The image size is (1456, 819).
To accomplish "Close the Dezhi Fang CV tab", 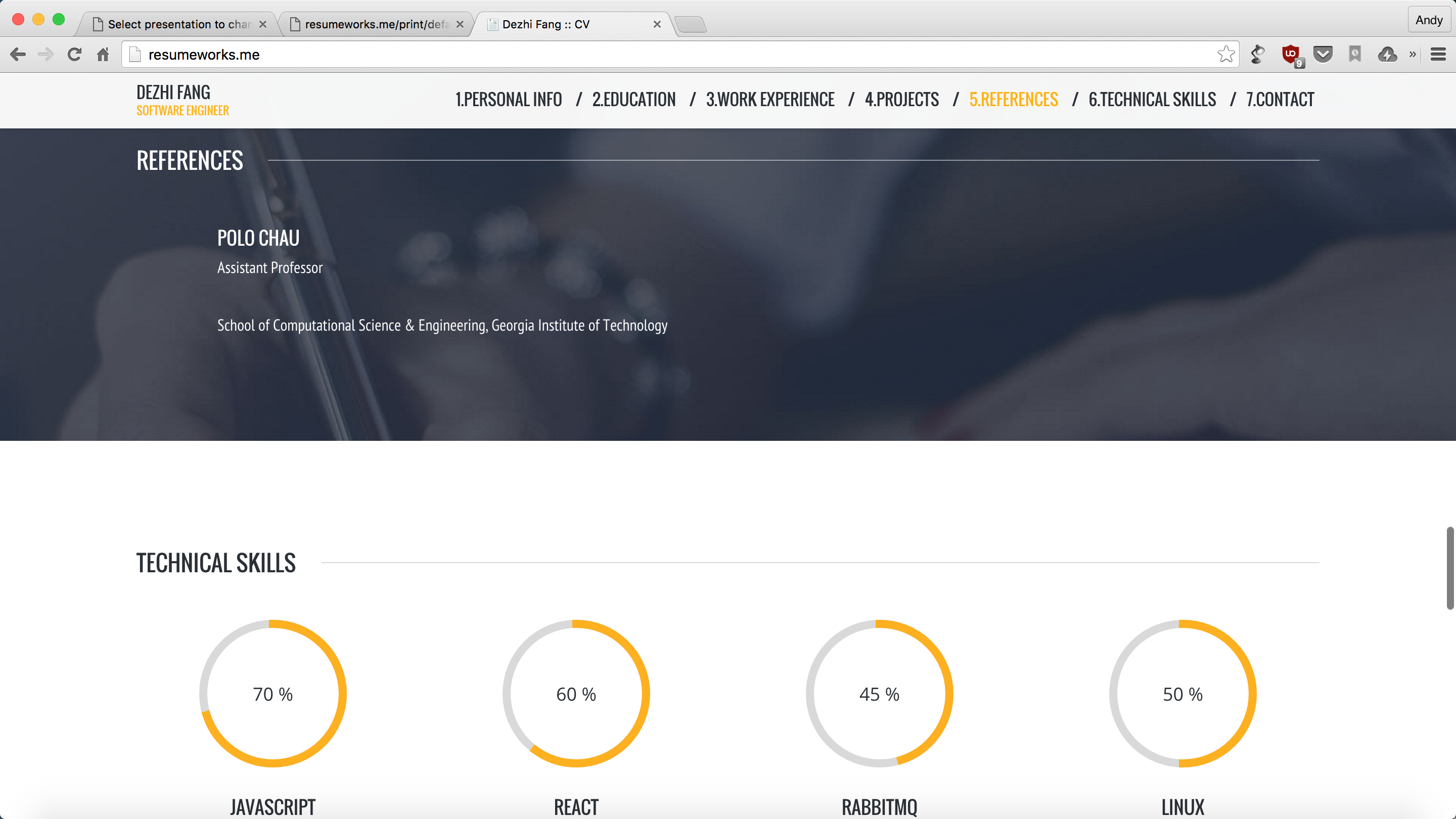I will coord(657,24).
